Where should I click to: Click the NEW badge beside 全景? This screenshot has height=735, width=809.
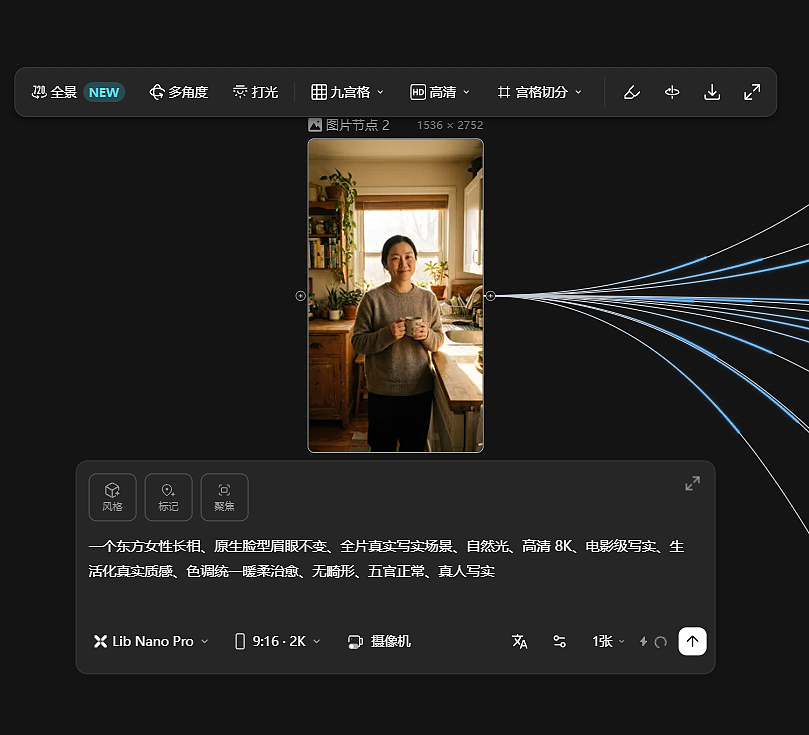(x=104, y=92)
